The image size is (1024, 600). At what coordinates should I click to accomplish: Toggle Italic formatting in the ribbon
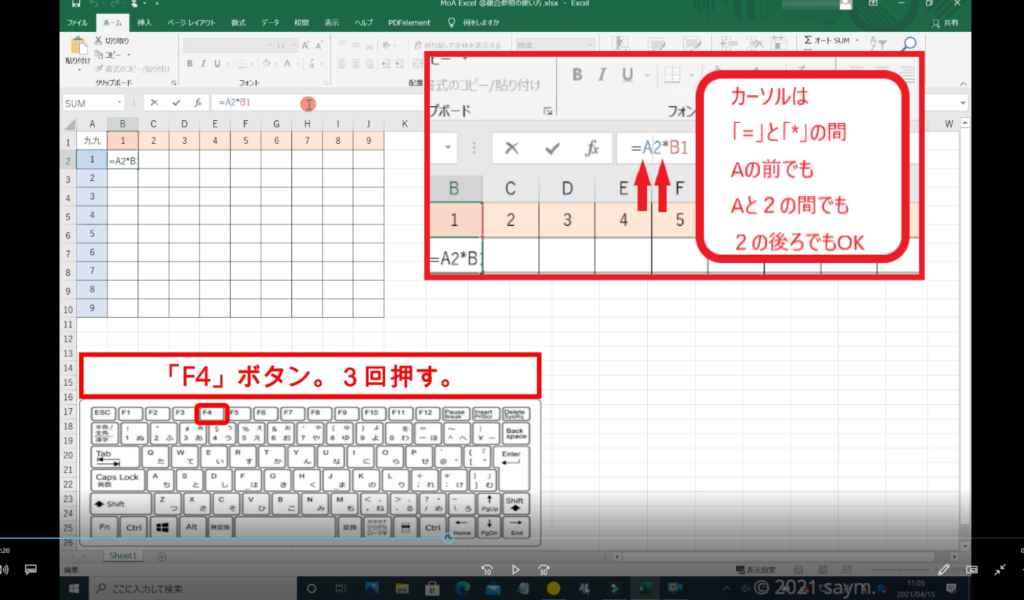pyautogui.click(x=202, y=63)
